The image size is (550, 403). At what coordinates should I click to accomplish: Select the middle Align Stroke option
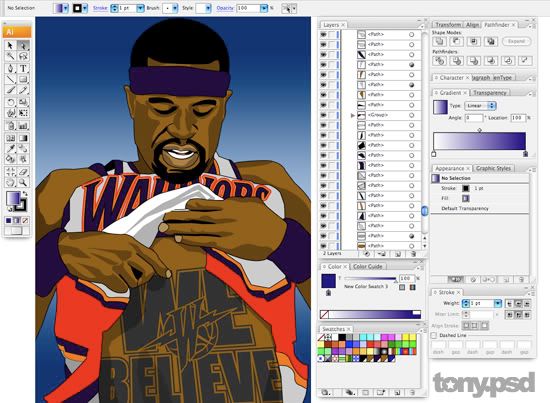tap(475, 325)
